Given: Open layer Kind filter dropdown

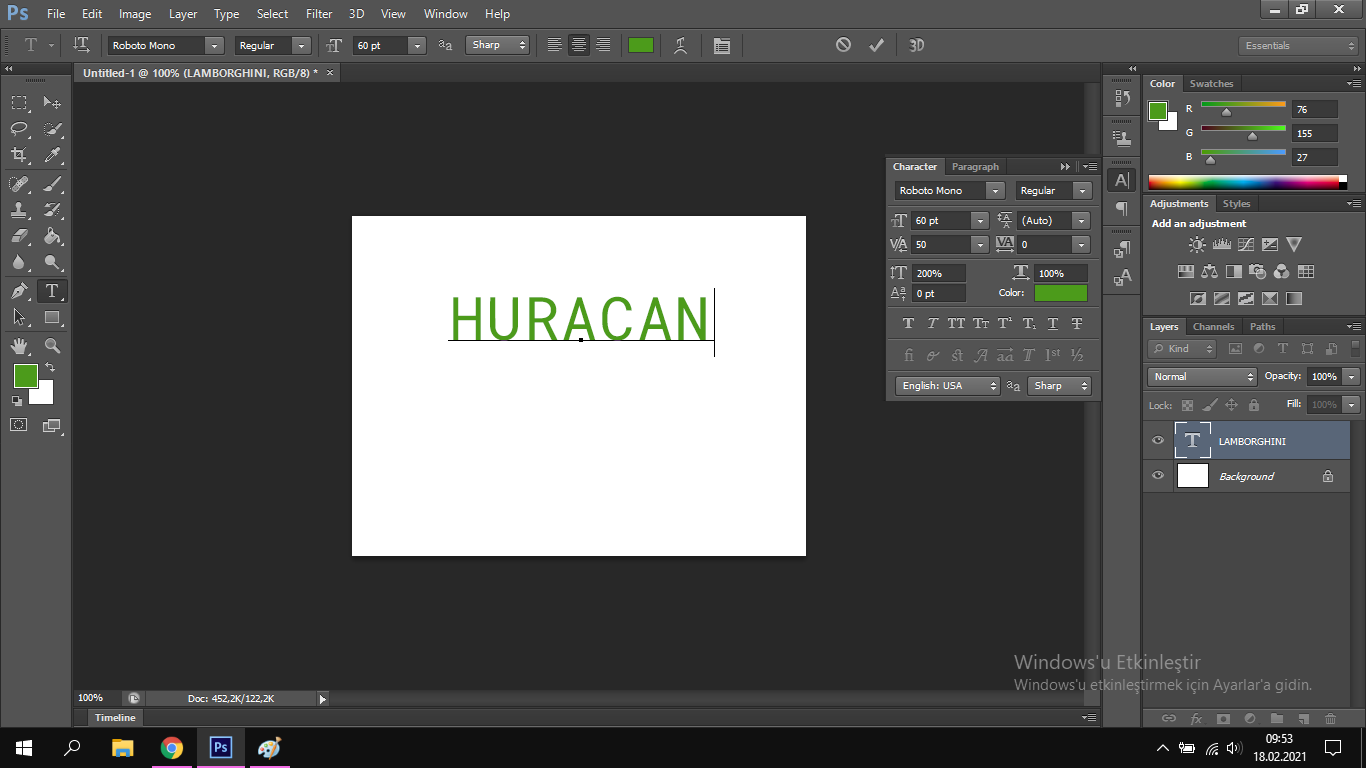Looking at the screenshot, I should [1182, 349].
